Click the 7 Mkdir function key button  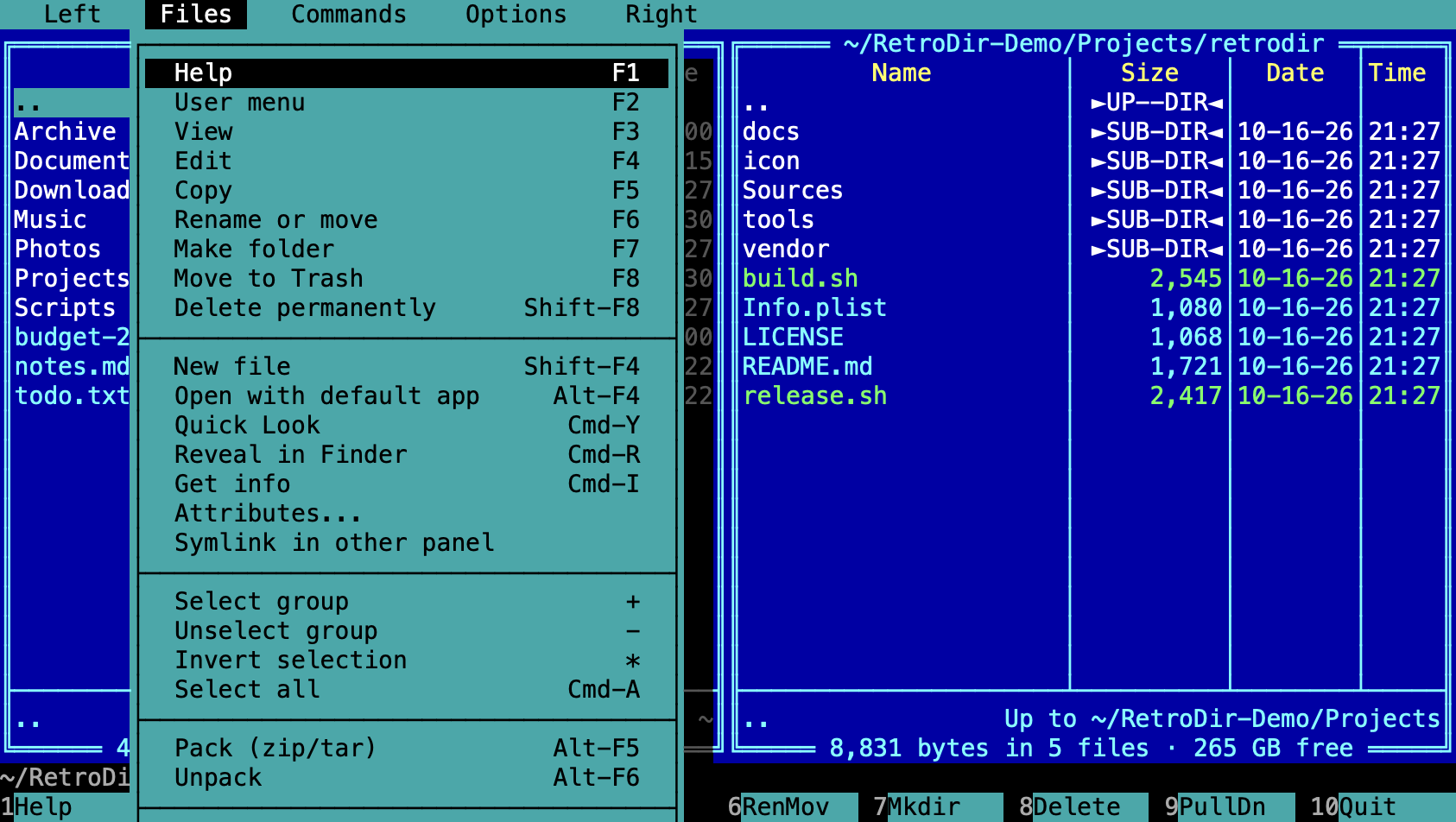tap(938, 807)
